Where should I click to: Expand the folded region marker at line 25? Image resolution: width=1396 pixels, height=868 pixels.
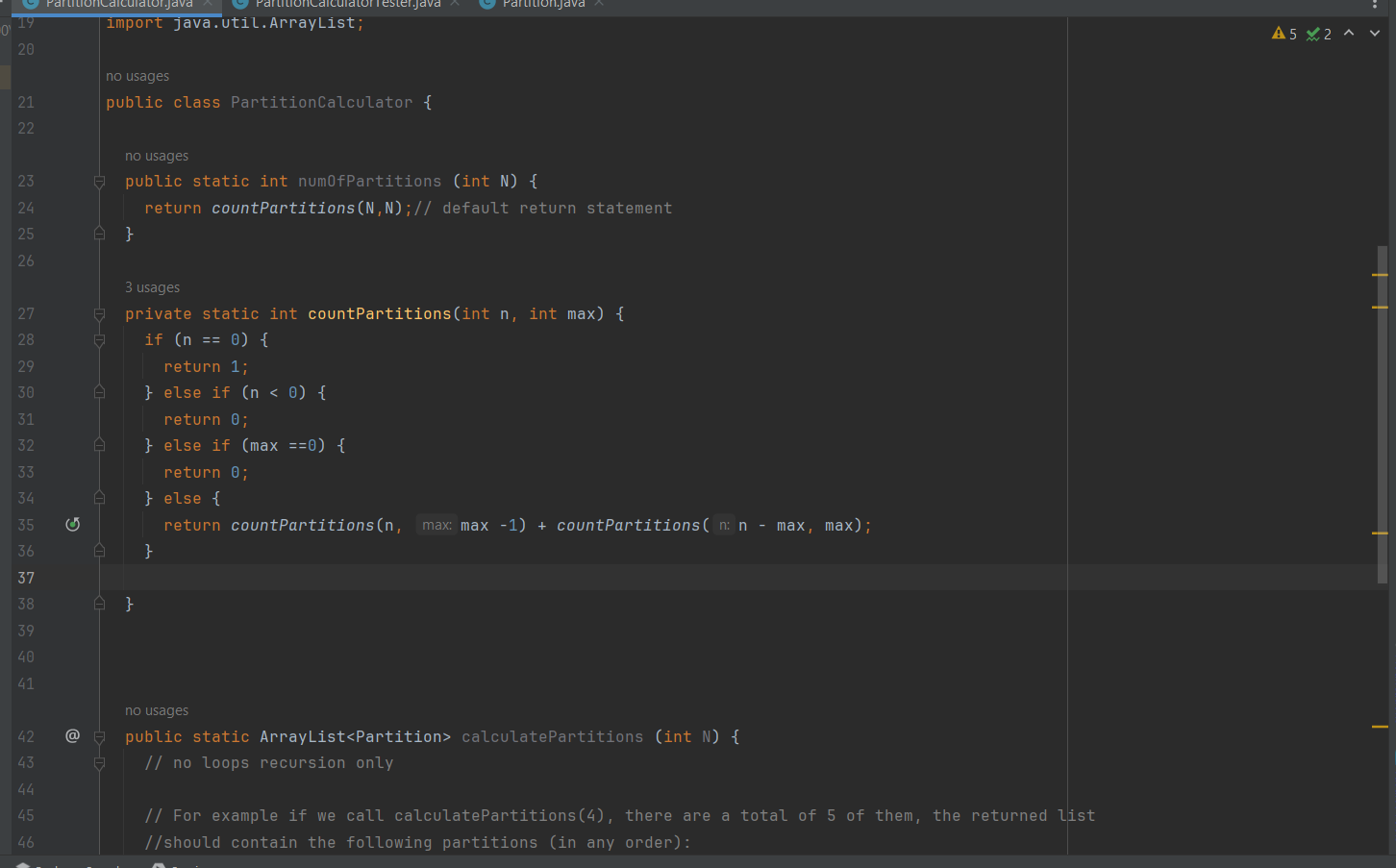(99, 233)
